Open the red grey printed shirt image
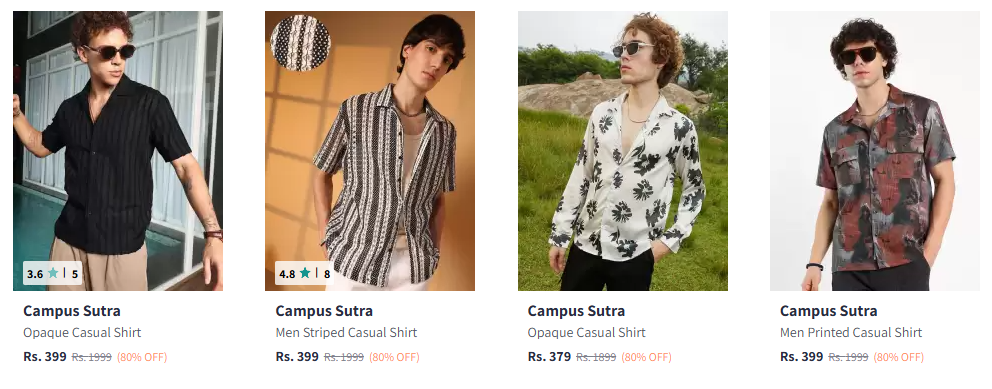The height and width of the screenshot is (389, 992). [874, 151]
